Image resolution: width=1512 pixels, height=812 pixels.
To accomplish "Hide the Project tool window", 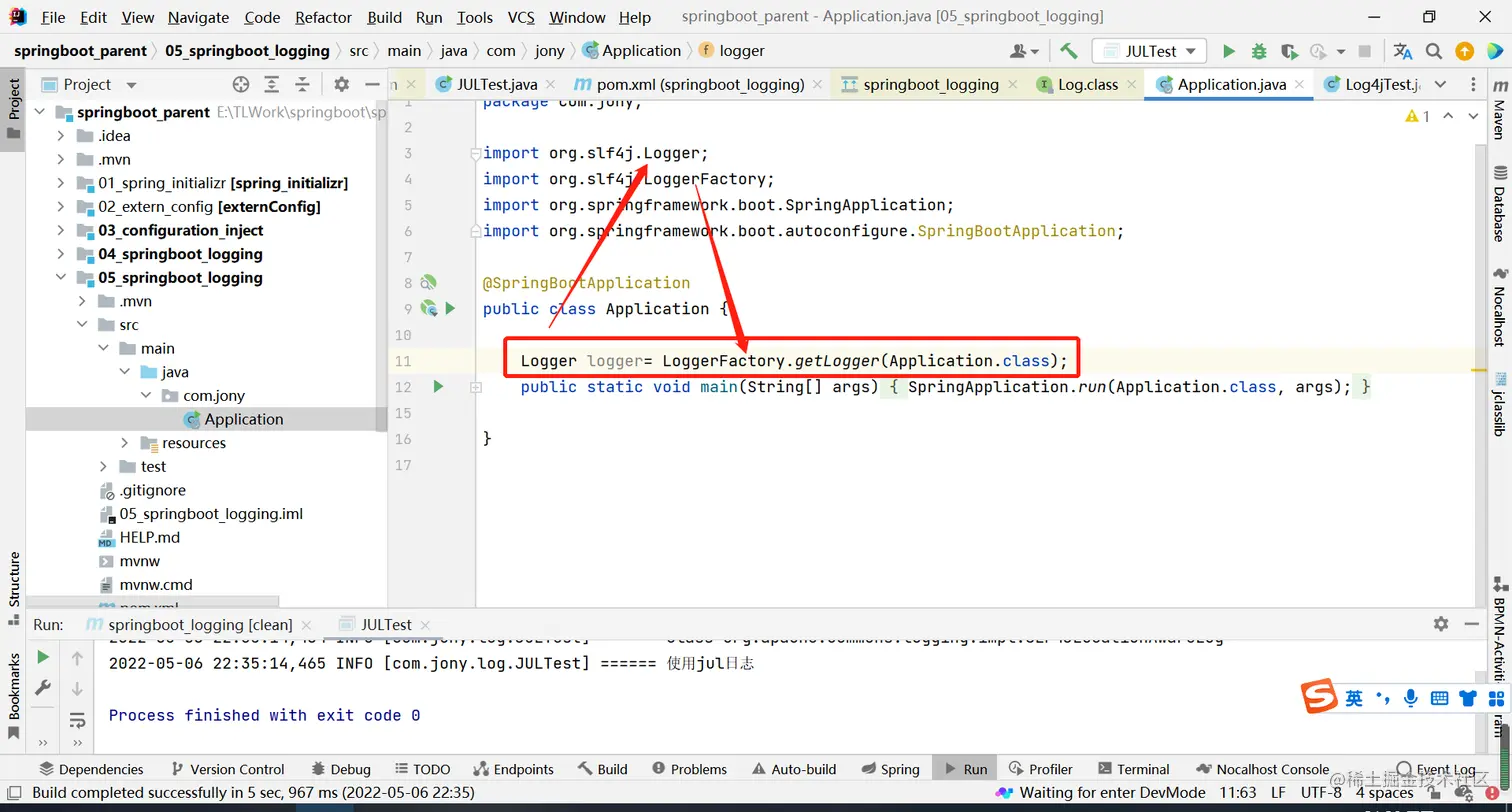I will tap(372, 85).
